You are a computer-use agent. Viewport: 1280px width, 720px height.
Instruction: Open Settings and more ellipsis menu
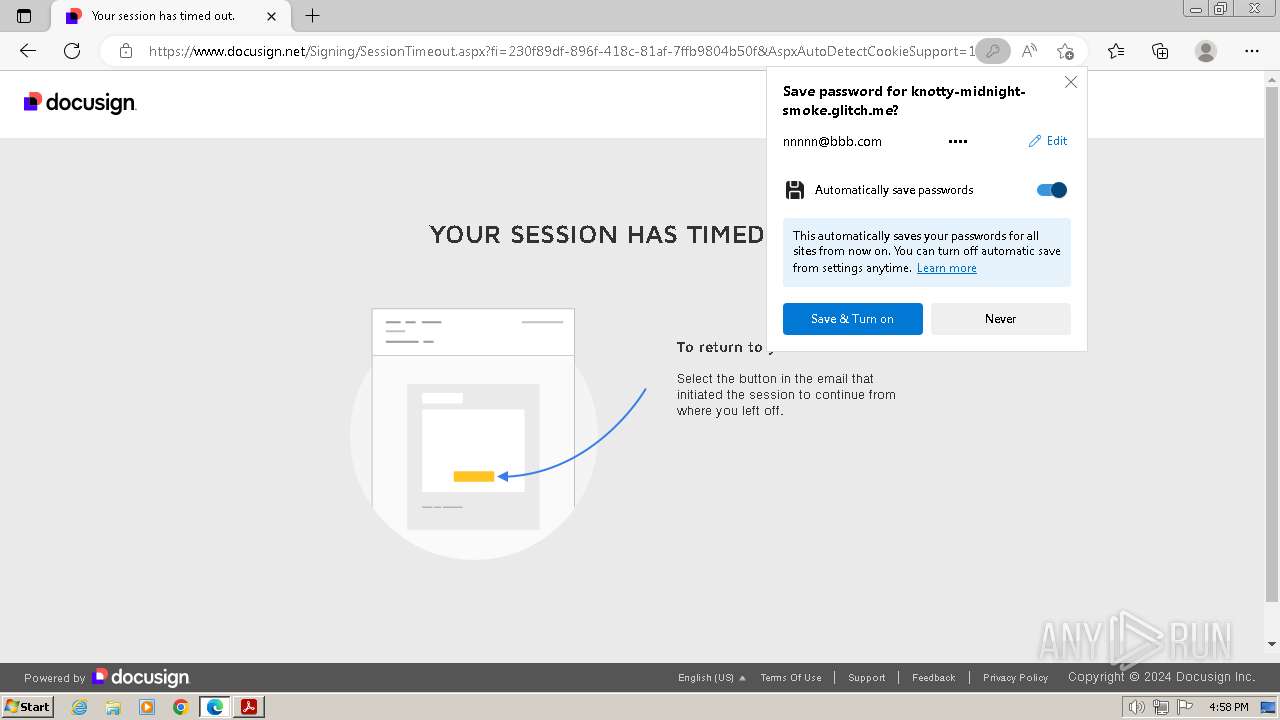pos(1252,51)
